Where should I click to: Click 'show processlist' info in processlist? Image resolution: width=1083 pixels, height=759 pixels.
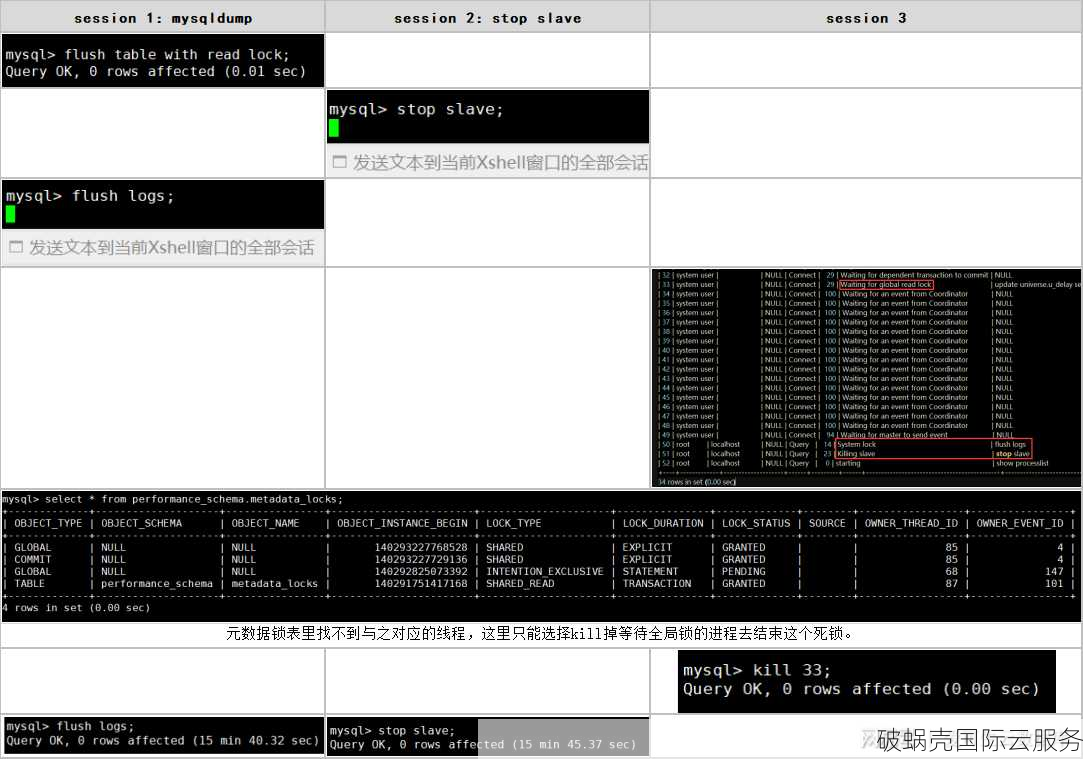pyautogui.click(x=1022, y=463)
